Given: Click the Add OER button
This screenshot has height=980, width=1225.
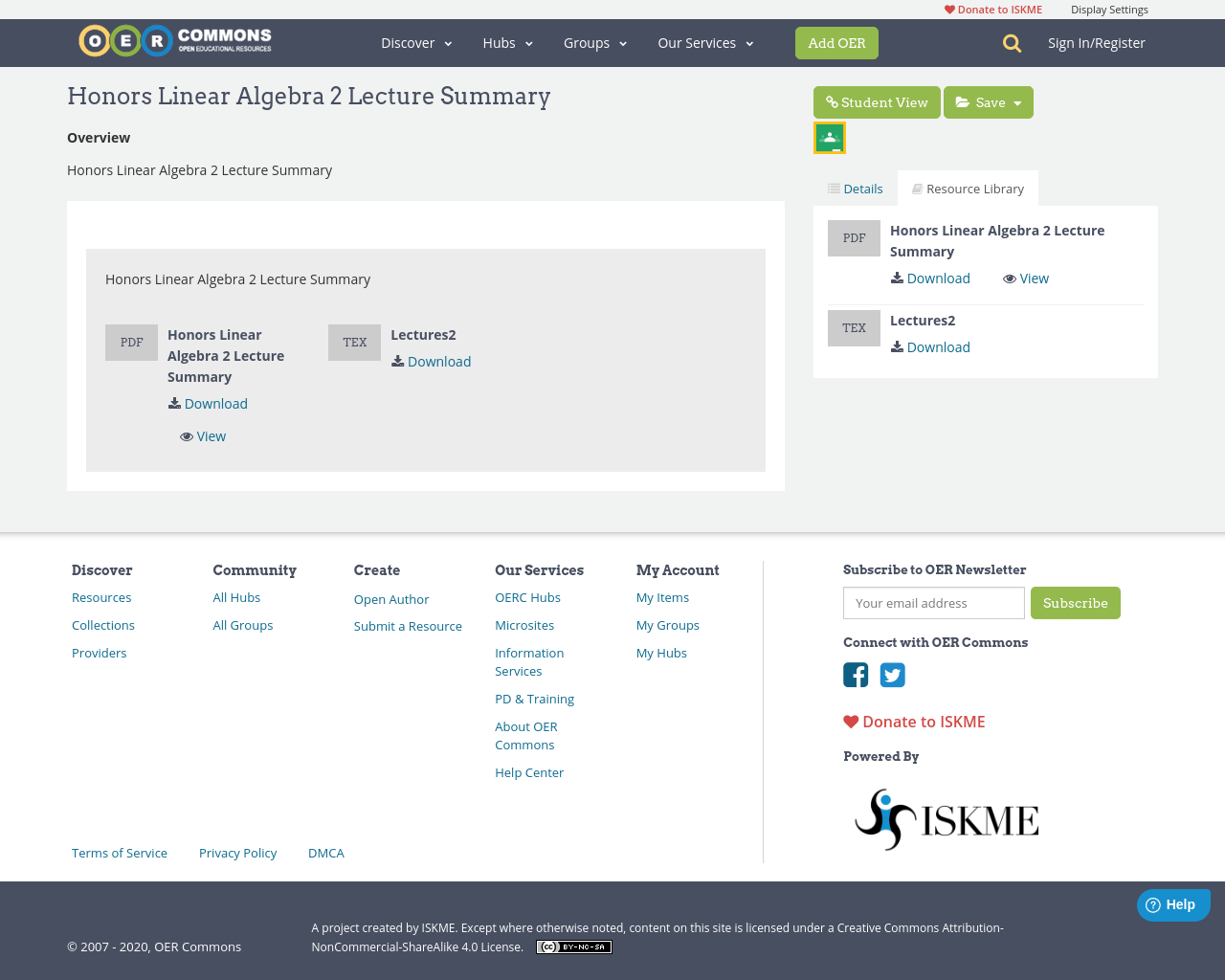Looking at the screenshot, I should (x=836, y=42).
